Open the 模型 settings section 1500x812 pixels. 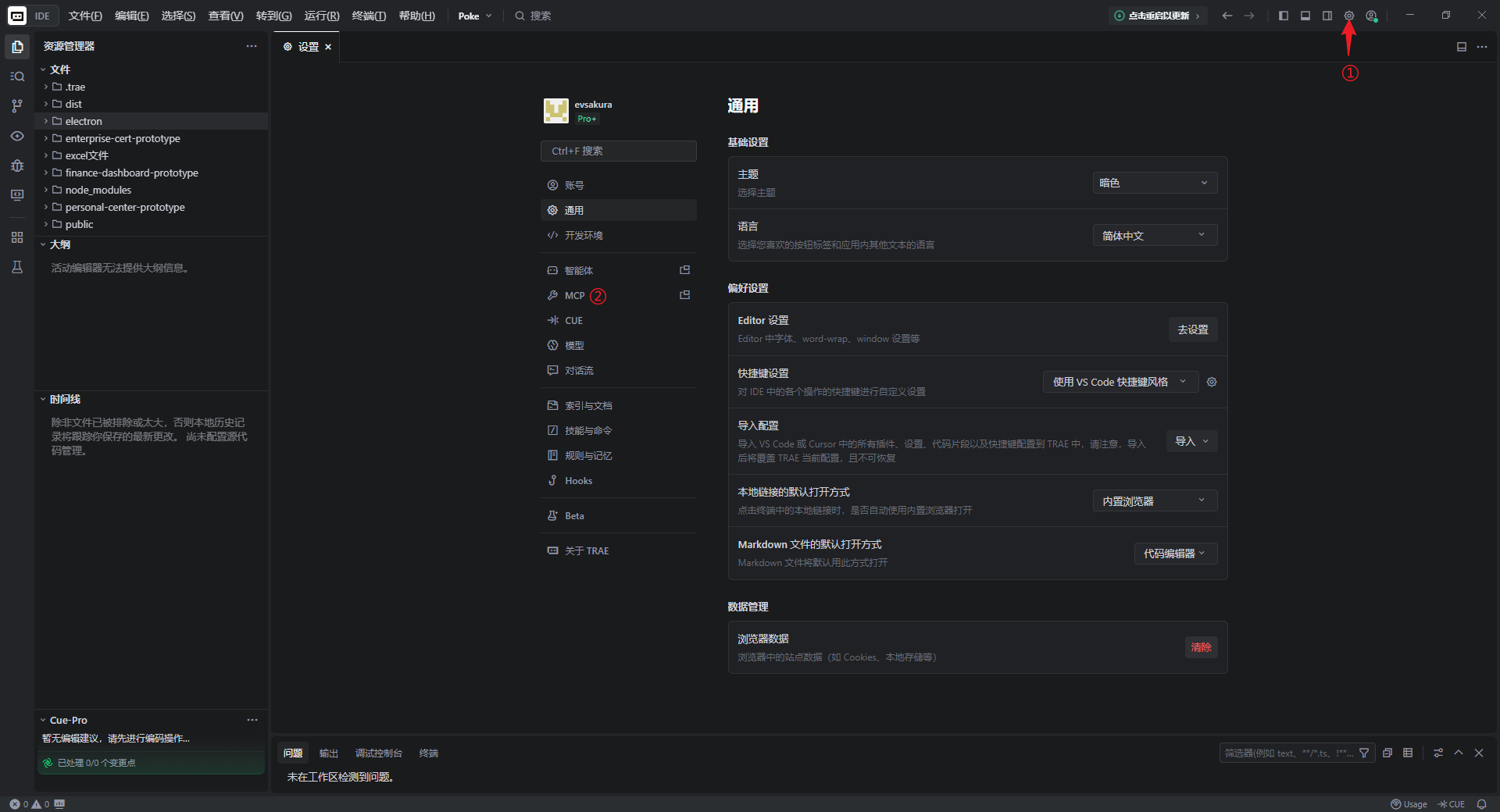[618, 345]
